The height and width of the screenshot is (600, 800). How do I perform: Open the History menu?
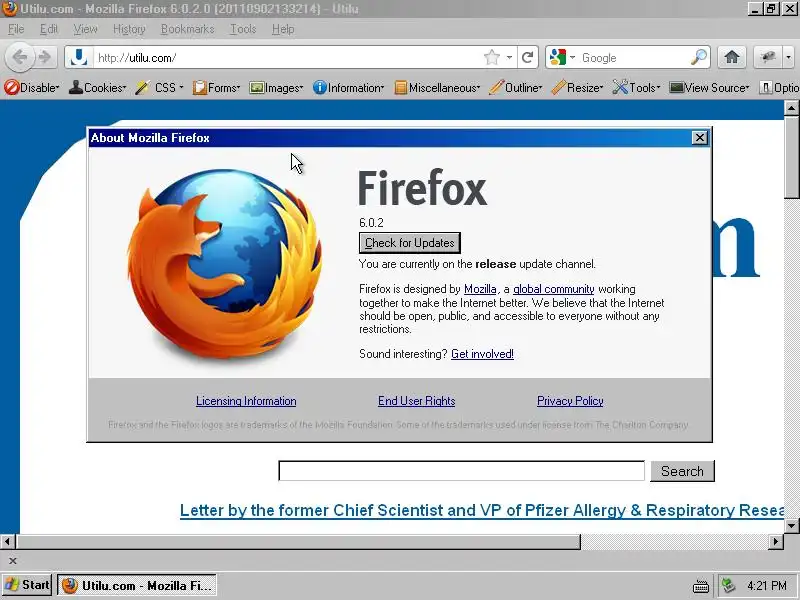[x=129, y=29]
